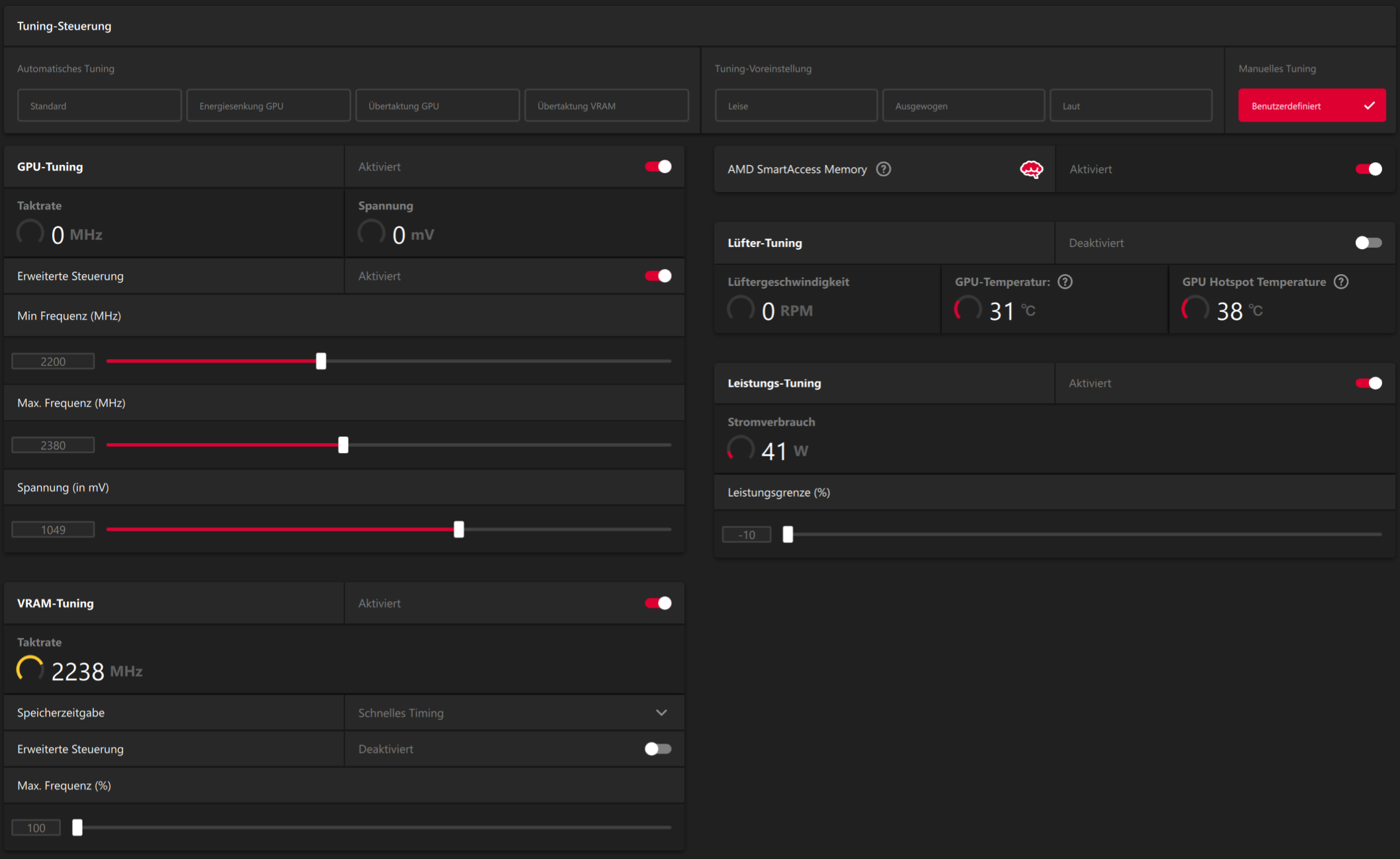This screenshot has width=1400, height=859.
Task: Click the AMD SmartAccess Memory brain icon
Action: coord(1031,170)
